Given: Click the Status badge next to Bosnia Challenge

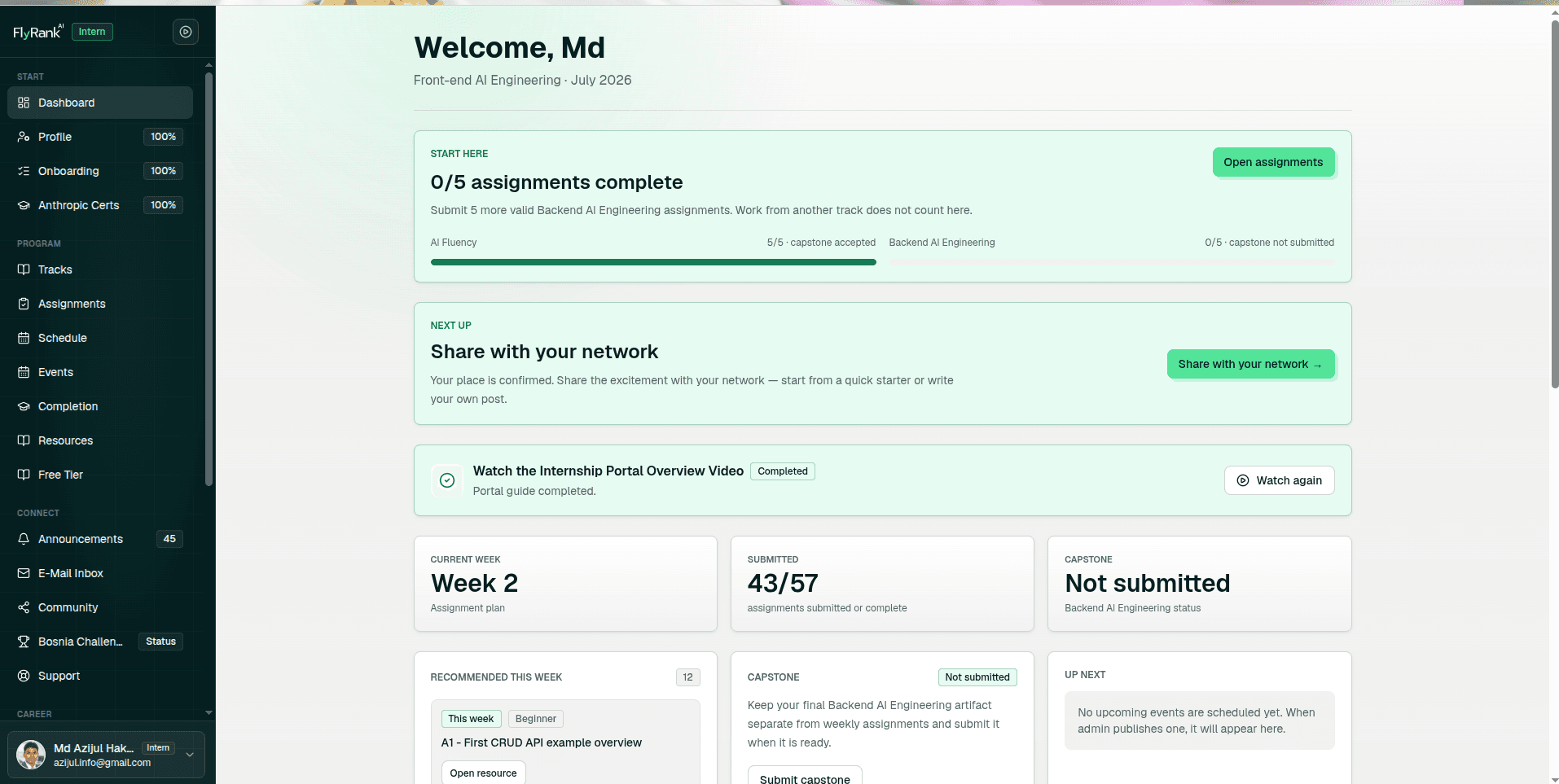Looking at the screenshot, I should (160, 642).
